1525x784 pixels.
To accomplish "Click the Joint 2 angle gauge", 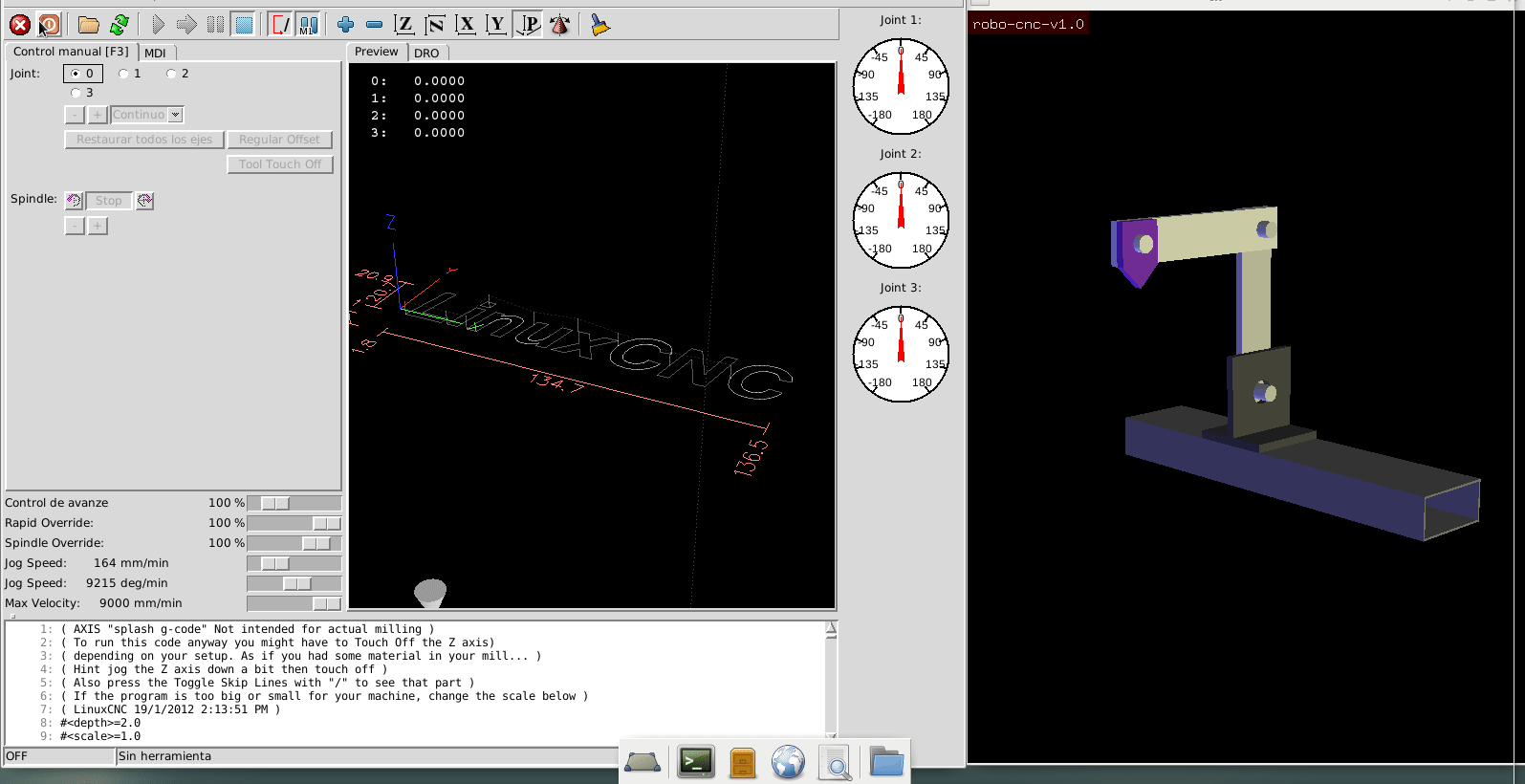I will pos(901,220).
